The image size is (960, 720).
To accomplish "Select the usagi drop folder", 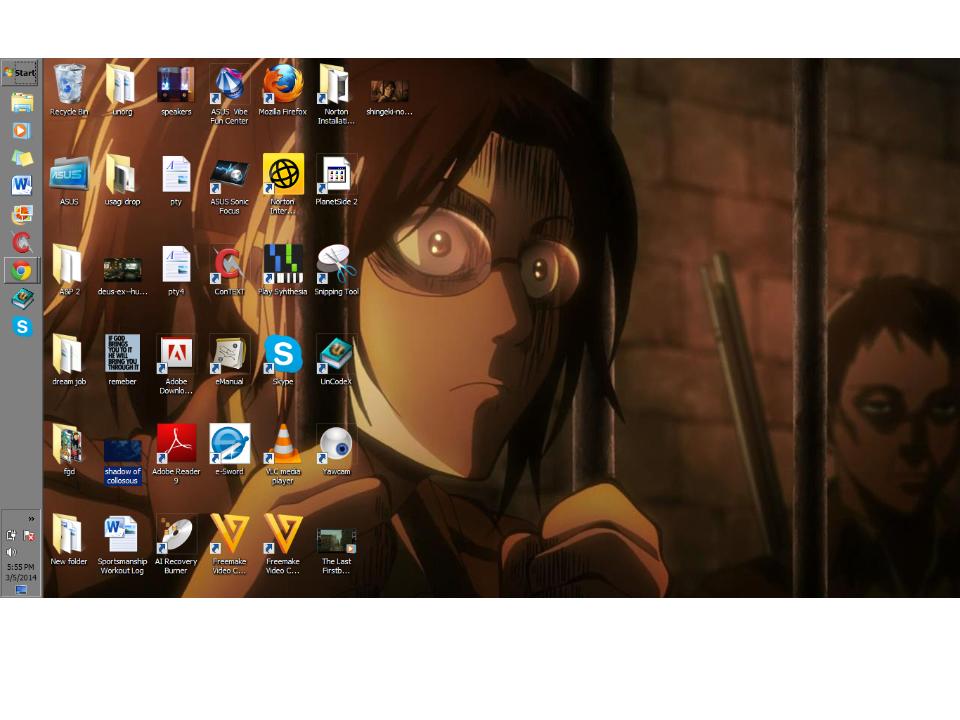I will tap(122, 180).
